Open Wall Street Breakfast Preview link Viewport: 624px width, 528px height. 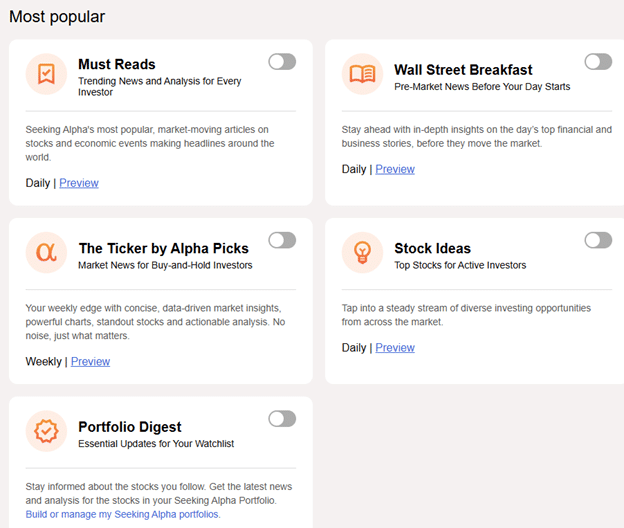pyautogui.click(x=395, y=169)
